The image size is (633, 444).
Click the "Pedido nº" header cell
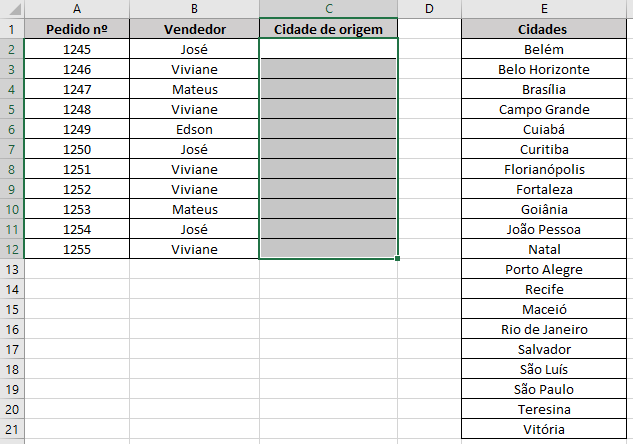point(76,29)
